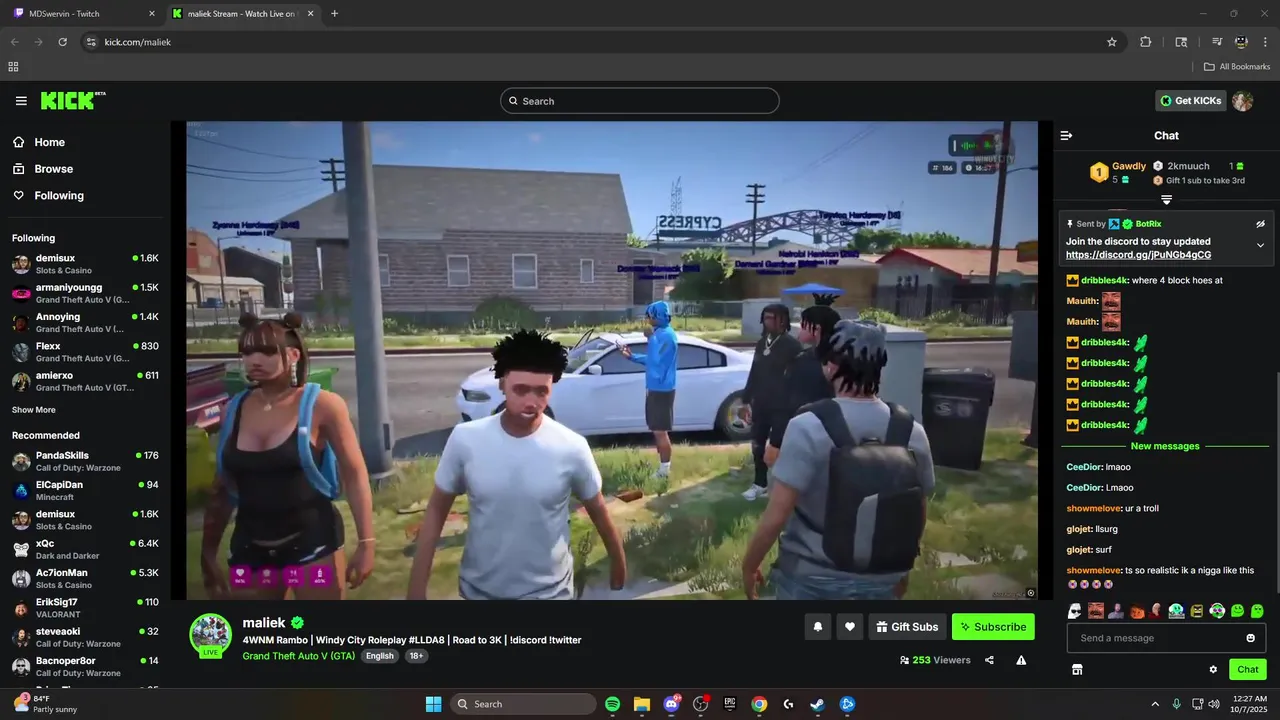Click the address bar URL
Screen dimensions: 1280x720
point(138,42)
